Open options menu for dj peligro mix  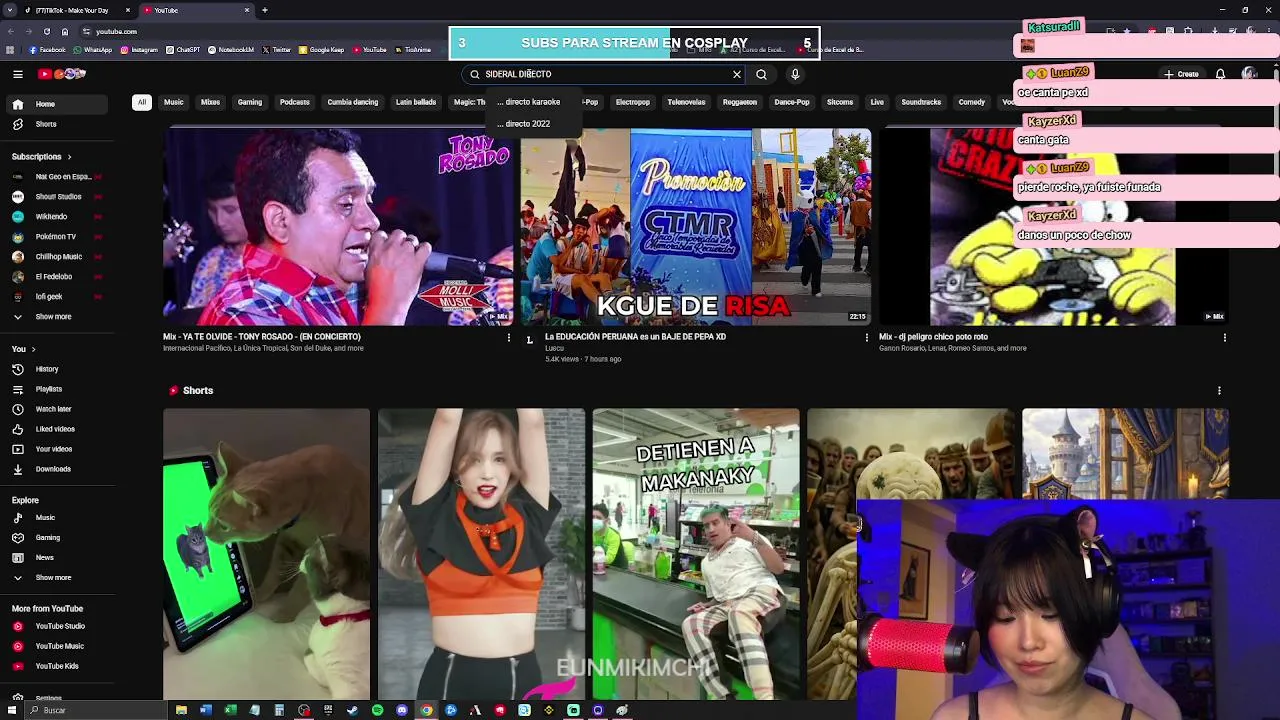pos(1225,338)
